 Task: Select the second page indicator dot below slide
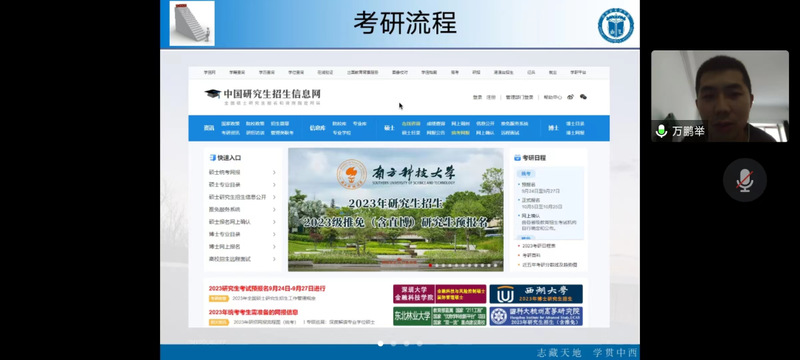[393, 344]
